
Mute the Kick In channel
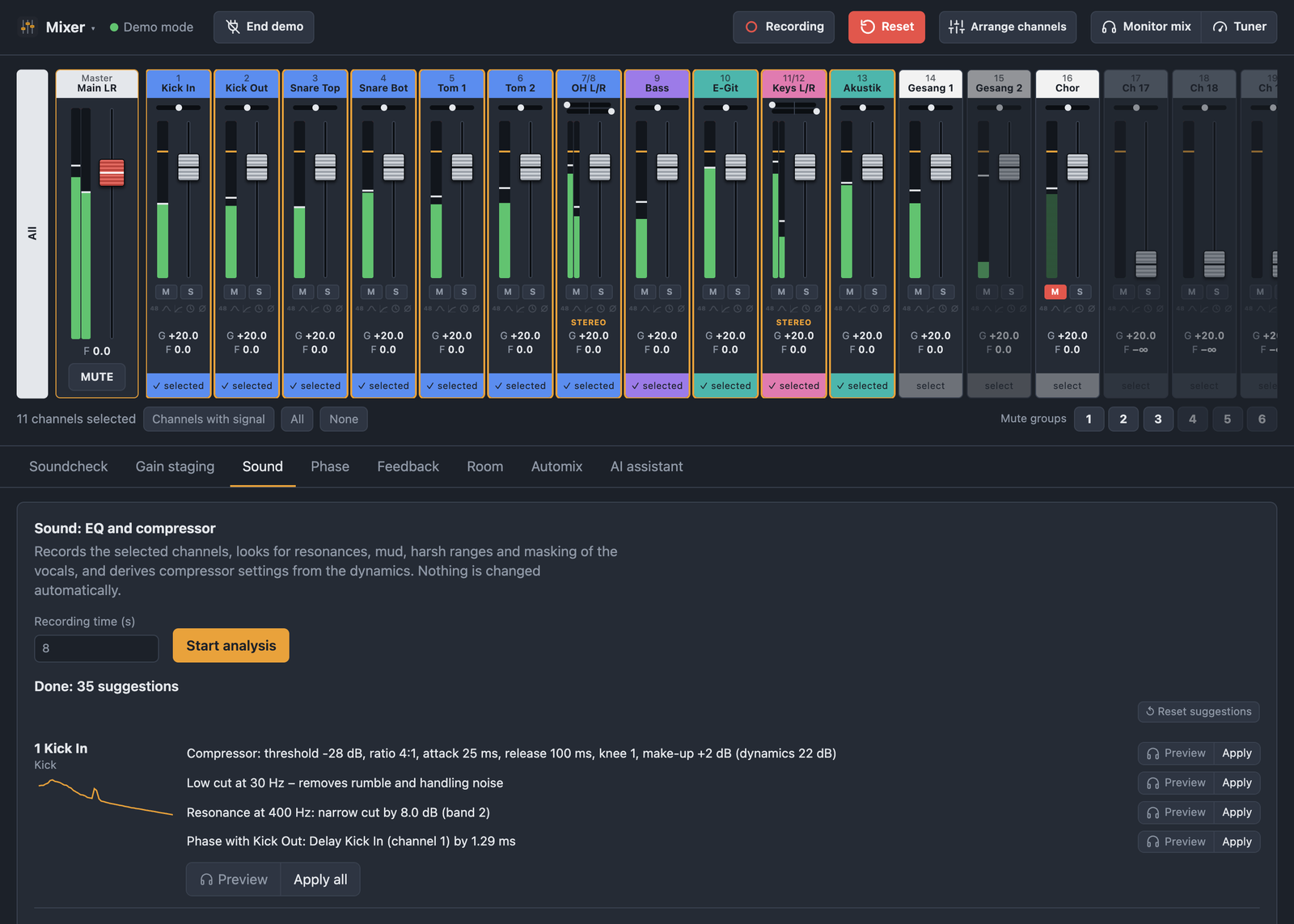166,292
